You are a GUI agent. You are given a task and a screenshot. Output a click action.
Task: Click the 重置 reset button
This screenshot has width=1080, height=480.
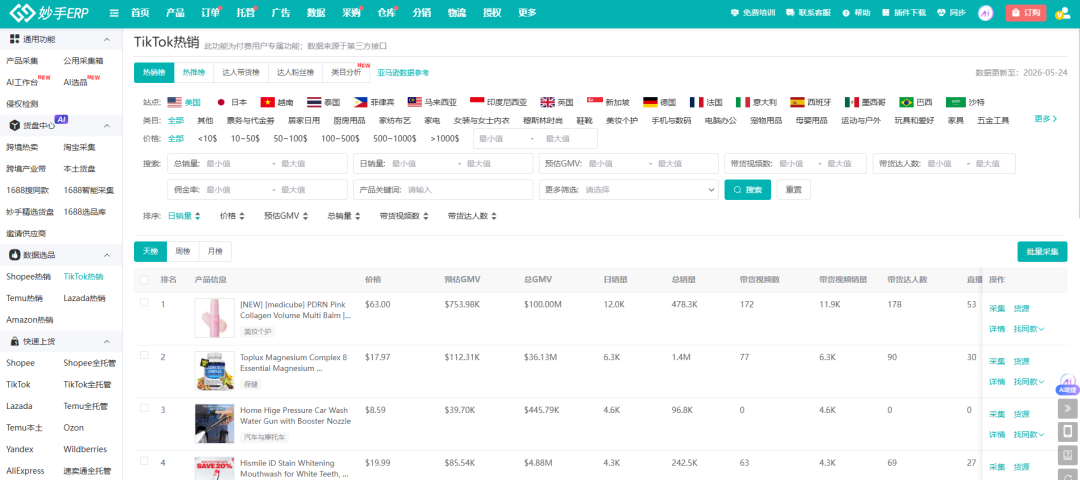tap(793, 189)
